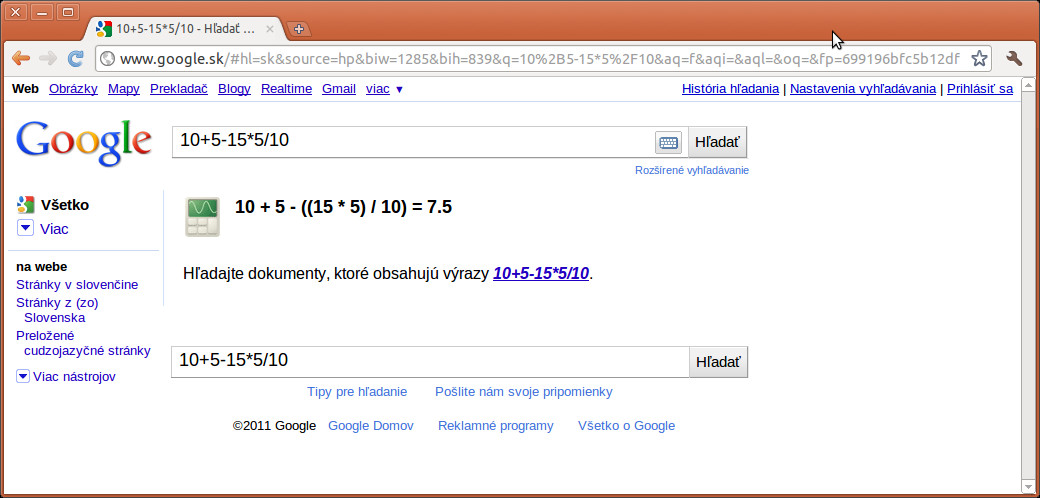Close the 10+5-15*5/10 tab
Viewport: 1040px width, 498px height.
tap(269, 29)
